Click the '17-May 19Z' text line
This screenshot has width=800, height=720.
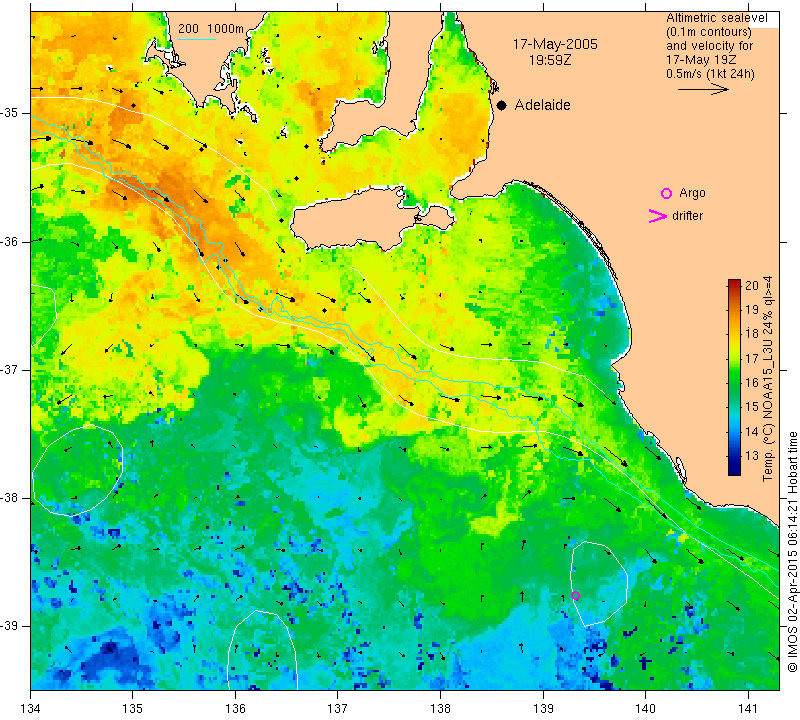click(701, 60)
